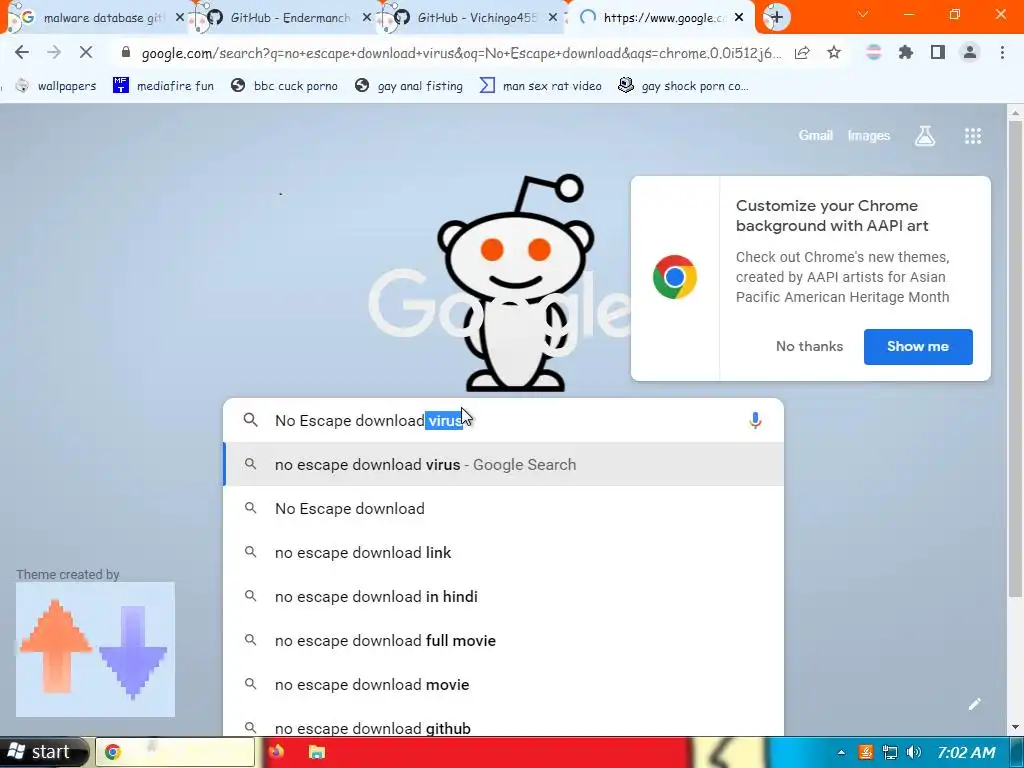
Task: Stop loading the page
Action: pyautogui.click(x=86, y=53)
